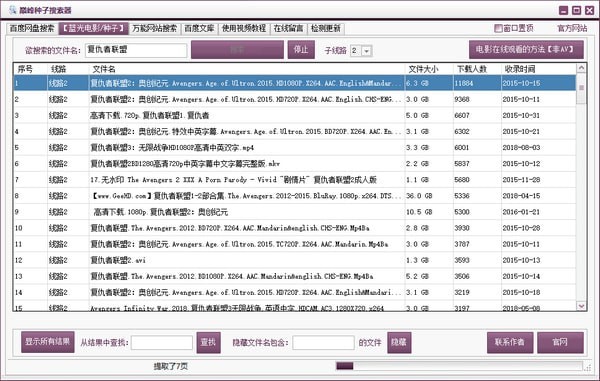Focus the 从结果中查找 input field
The width and height of the screenshot is (600, 381).
tap(162, 342)
